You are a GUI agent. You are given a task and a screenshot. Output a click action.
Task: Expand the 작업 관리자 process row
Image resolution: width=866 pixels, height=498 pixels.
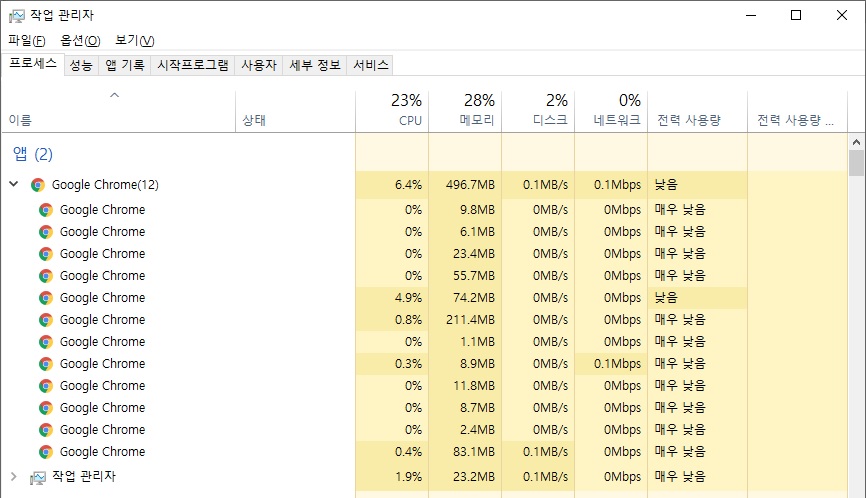pos(14,476)
